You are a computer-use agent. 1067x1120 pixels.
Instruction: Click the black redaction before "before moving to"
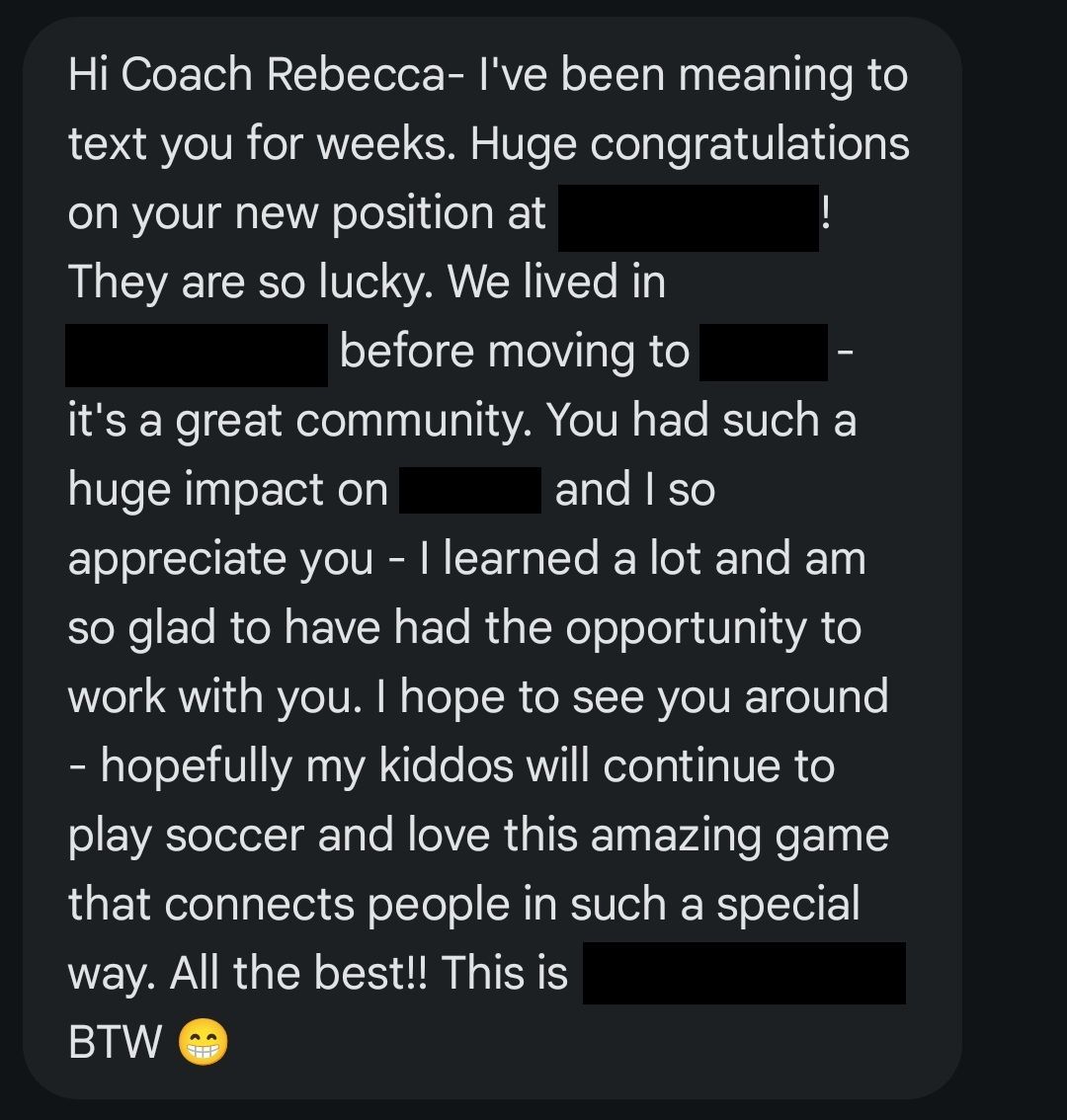point(197,354)
